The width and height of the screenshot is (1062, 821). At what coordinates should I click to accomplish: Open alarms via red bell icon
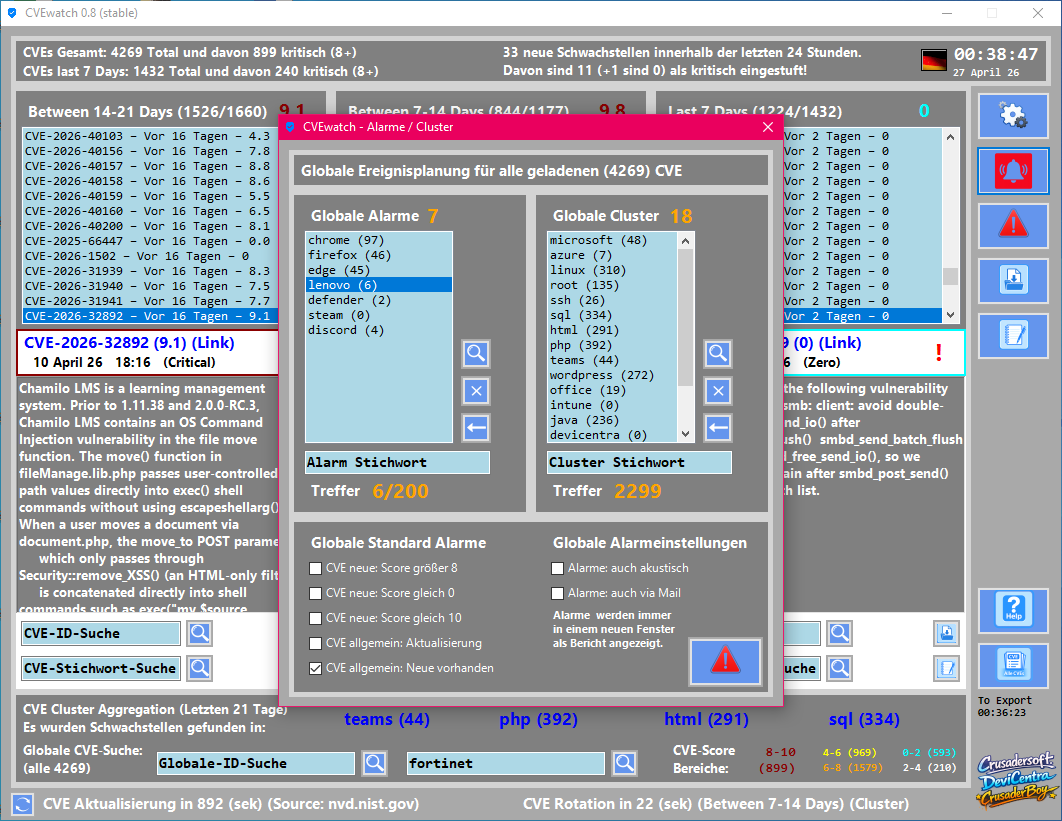coord(1013,171)
